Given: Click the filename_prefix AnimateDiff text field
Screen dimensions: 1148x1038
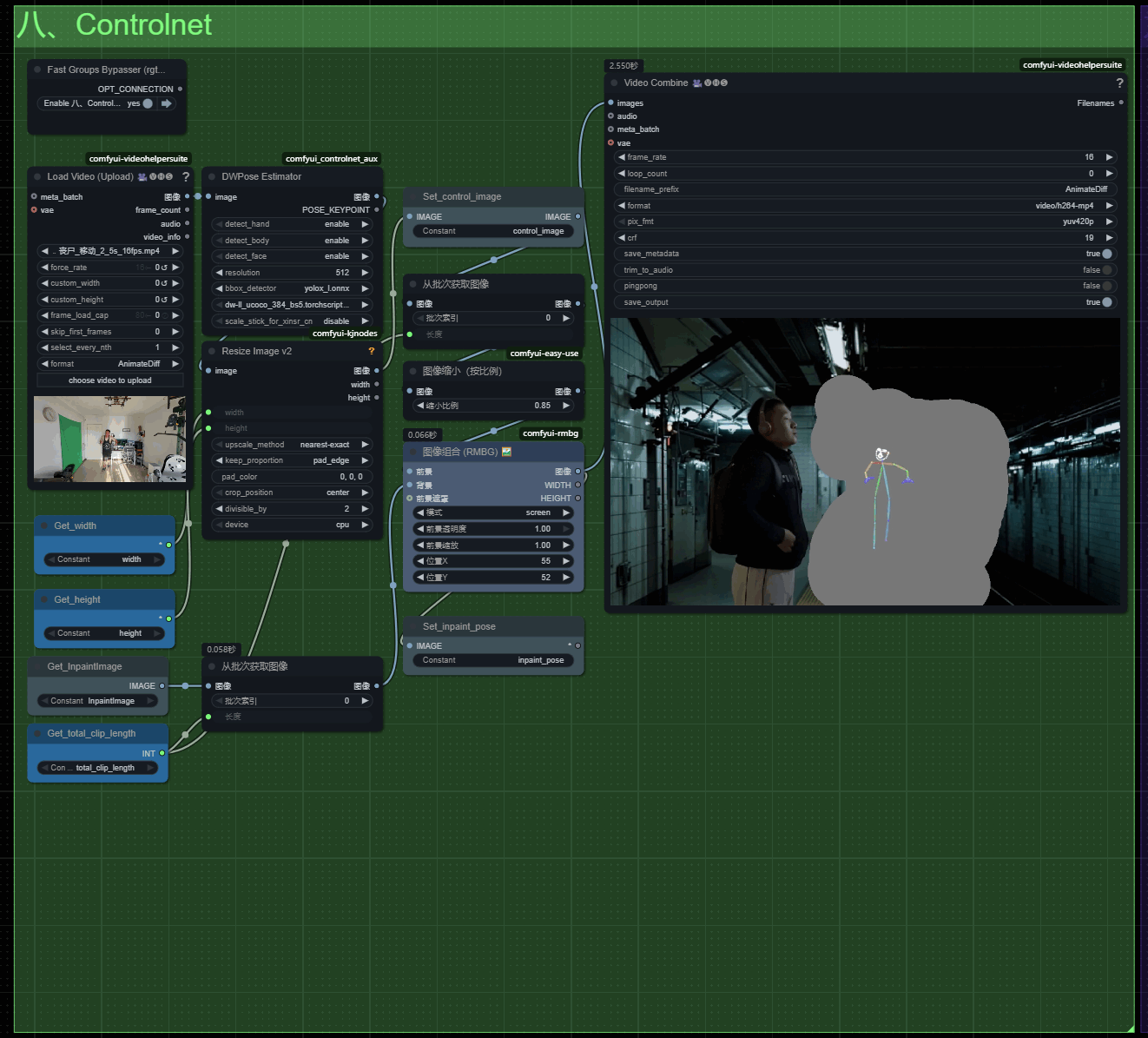Looking at the screenshot, I should tap(865, 189).
